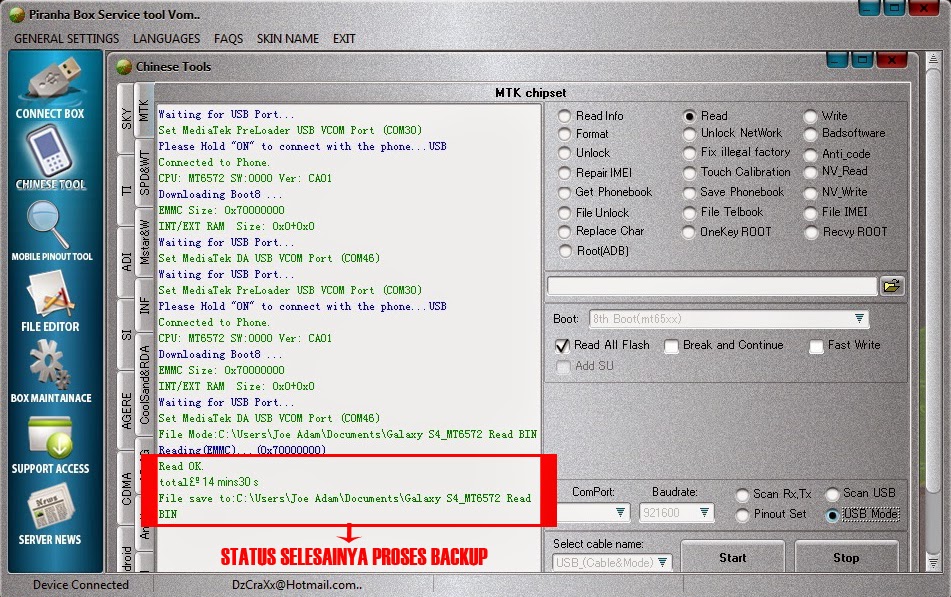Choose Unlock NetWork option
The image size is (951, 597).
pyautogui.click(x=690, y=133)
